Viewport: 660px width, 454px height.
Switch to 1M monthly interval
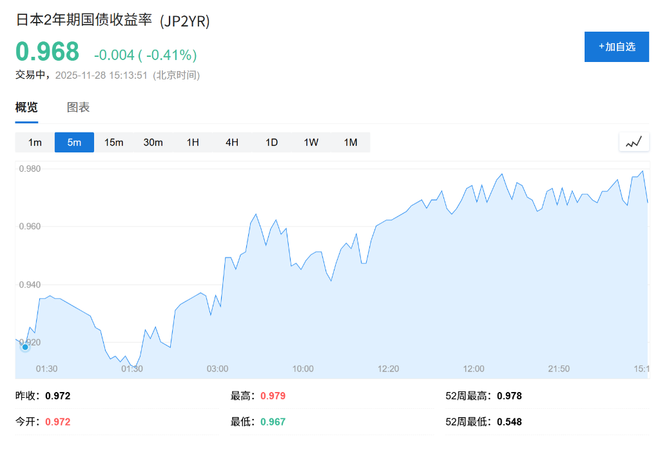[x=350, y=142]
